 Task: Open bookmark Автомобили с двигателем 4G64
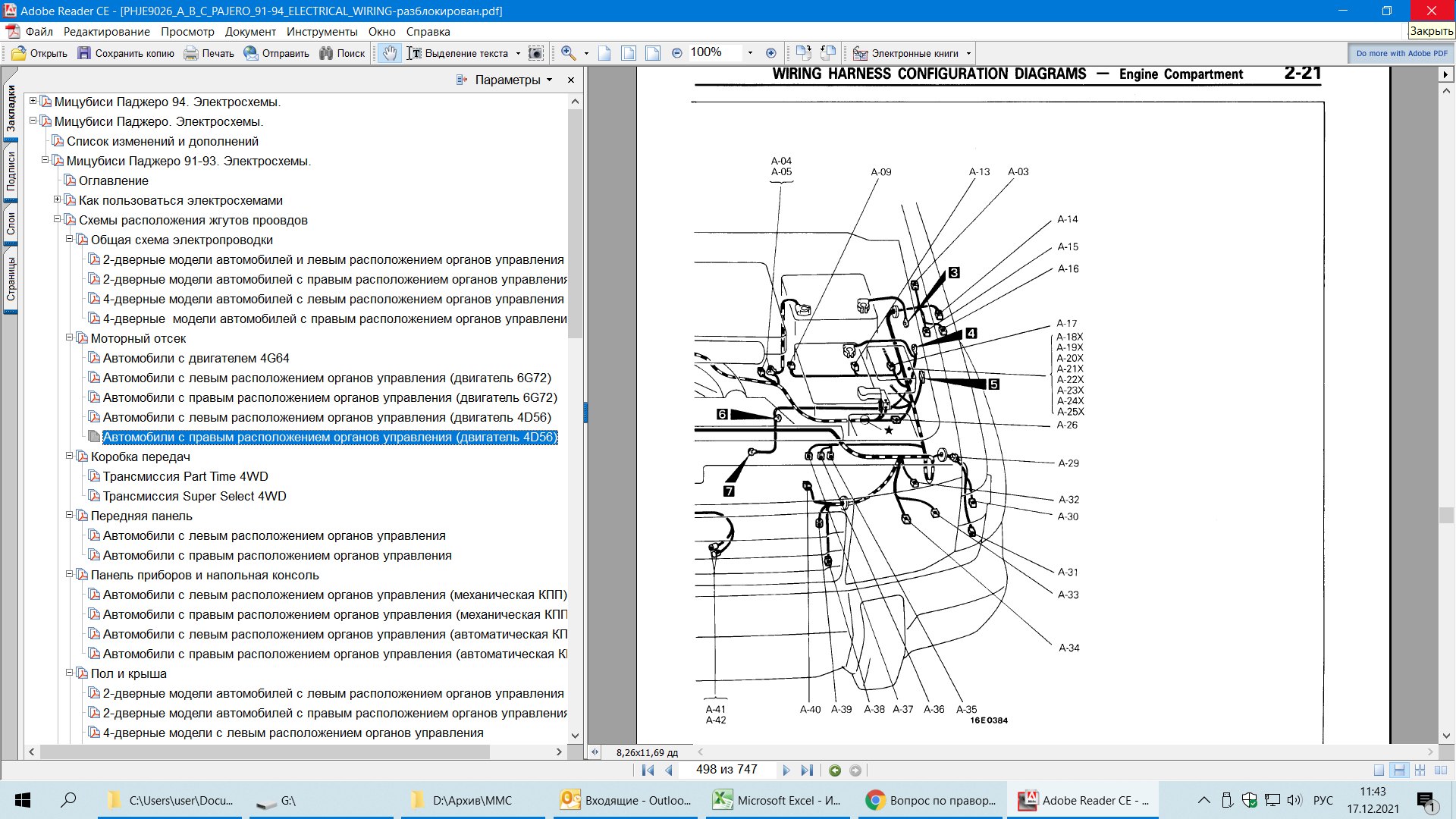point(196,358)
